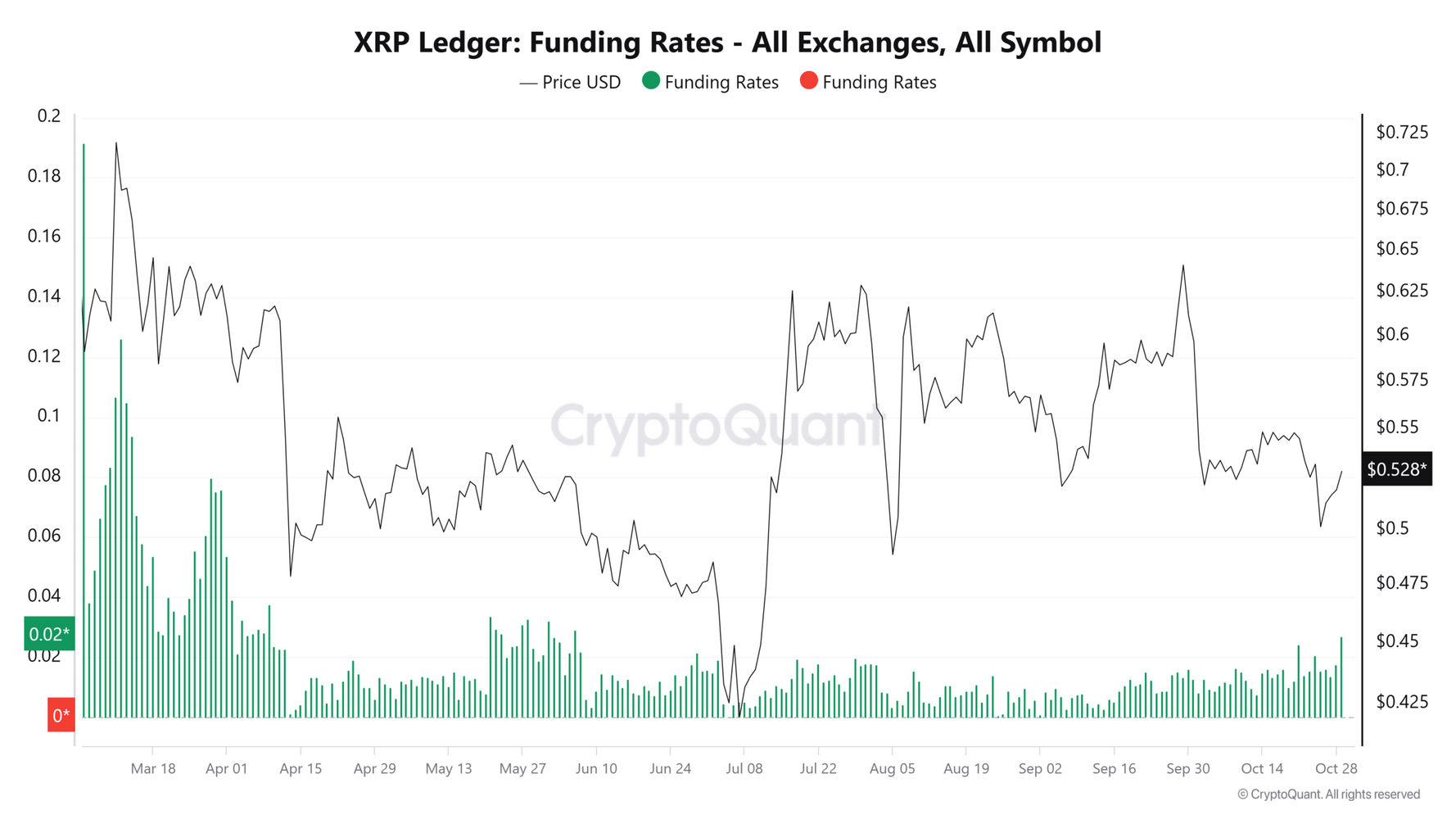This screenshot has width=1456, height=819.
Task: Click the $0.425 right axis label
Action: (x=1402, y=702)
